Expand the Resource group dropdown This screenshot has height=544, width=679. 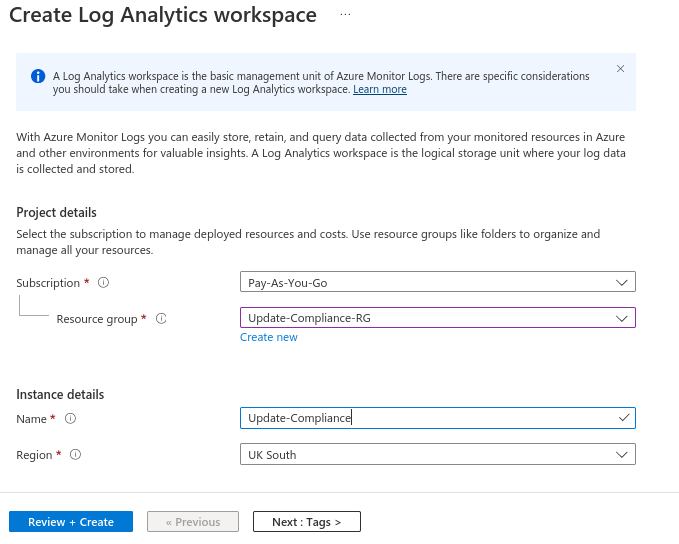tap(438, 318)
